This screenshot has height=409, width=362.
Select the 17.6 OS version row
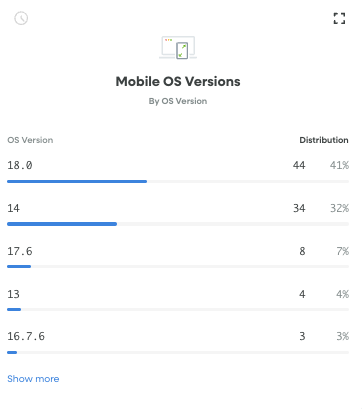tap(178, 257)
